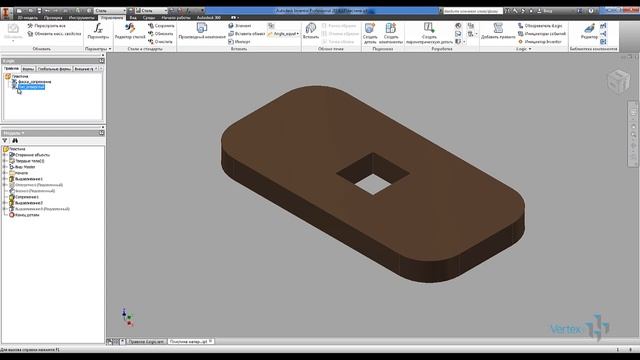This screenshot has height=360, width=640.
Task: Open Производный компонент tool
Action: point(202,31)
